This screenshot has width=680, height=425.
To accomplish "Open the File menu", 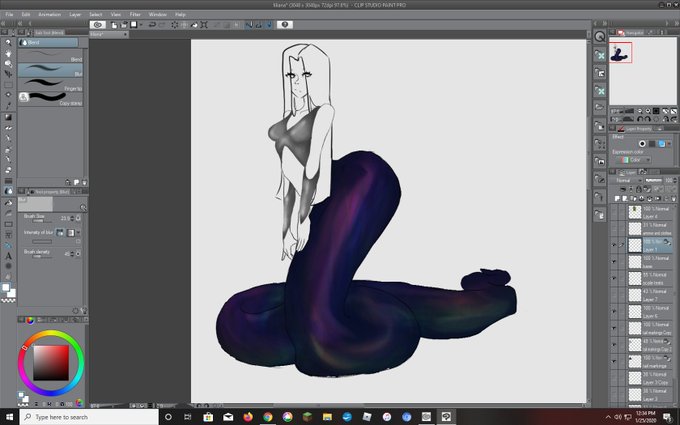I will [x=9, y=14].
